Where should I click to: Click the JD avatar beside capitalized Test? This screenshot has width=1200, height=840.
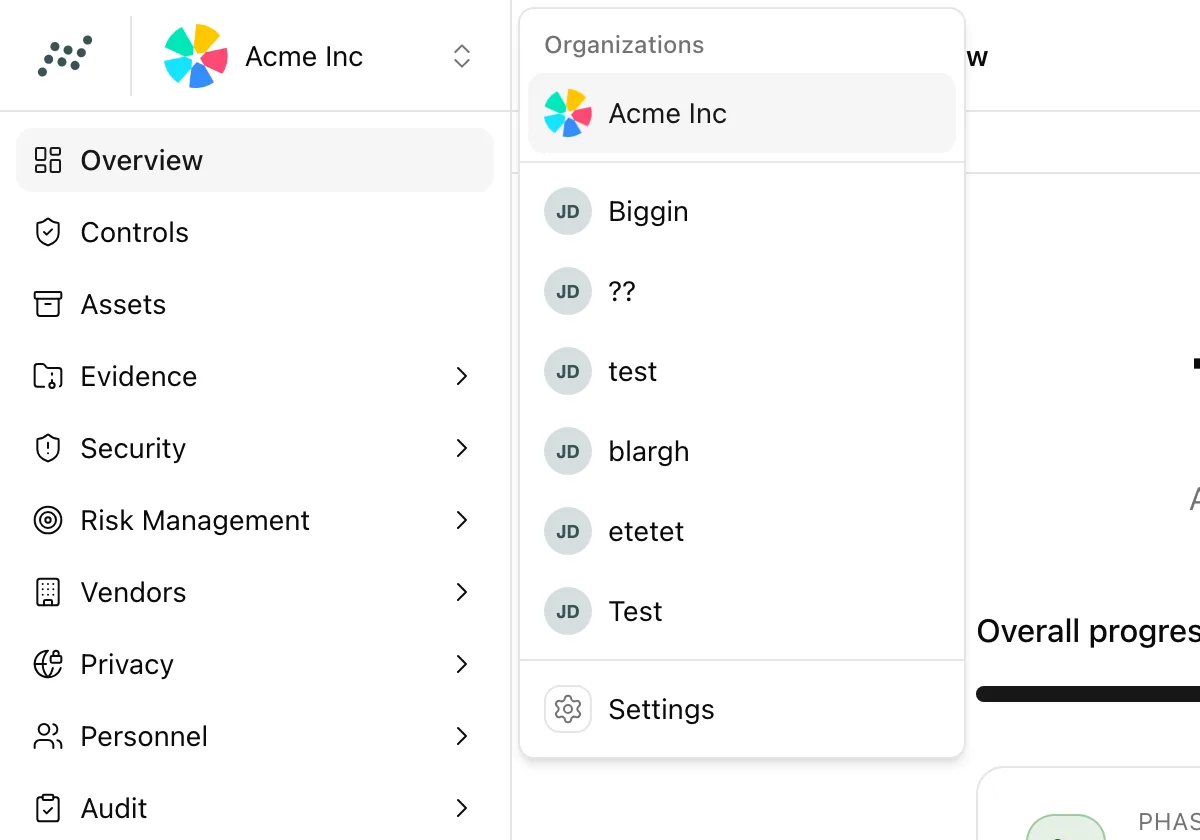(x=568, y=611)
